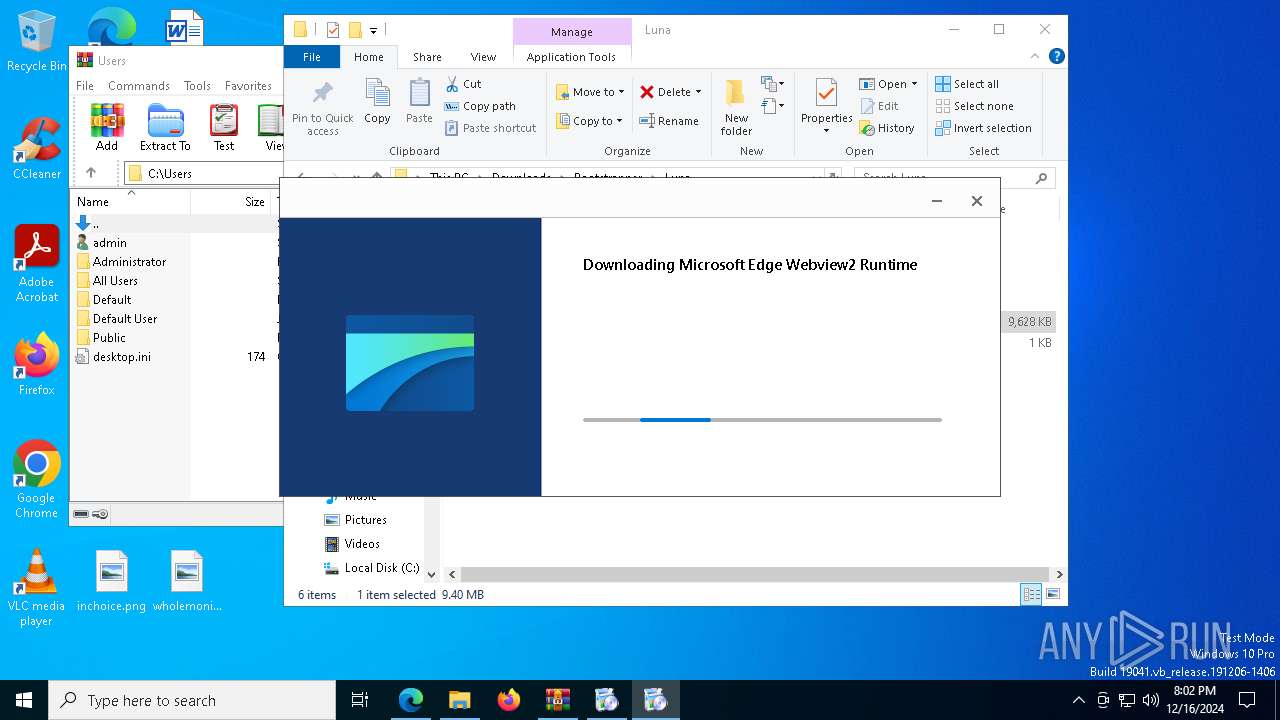Click Windows Start button

pos(24,700)
